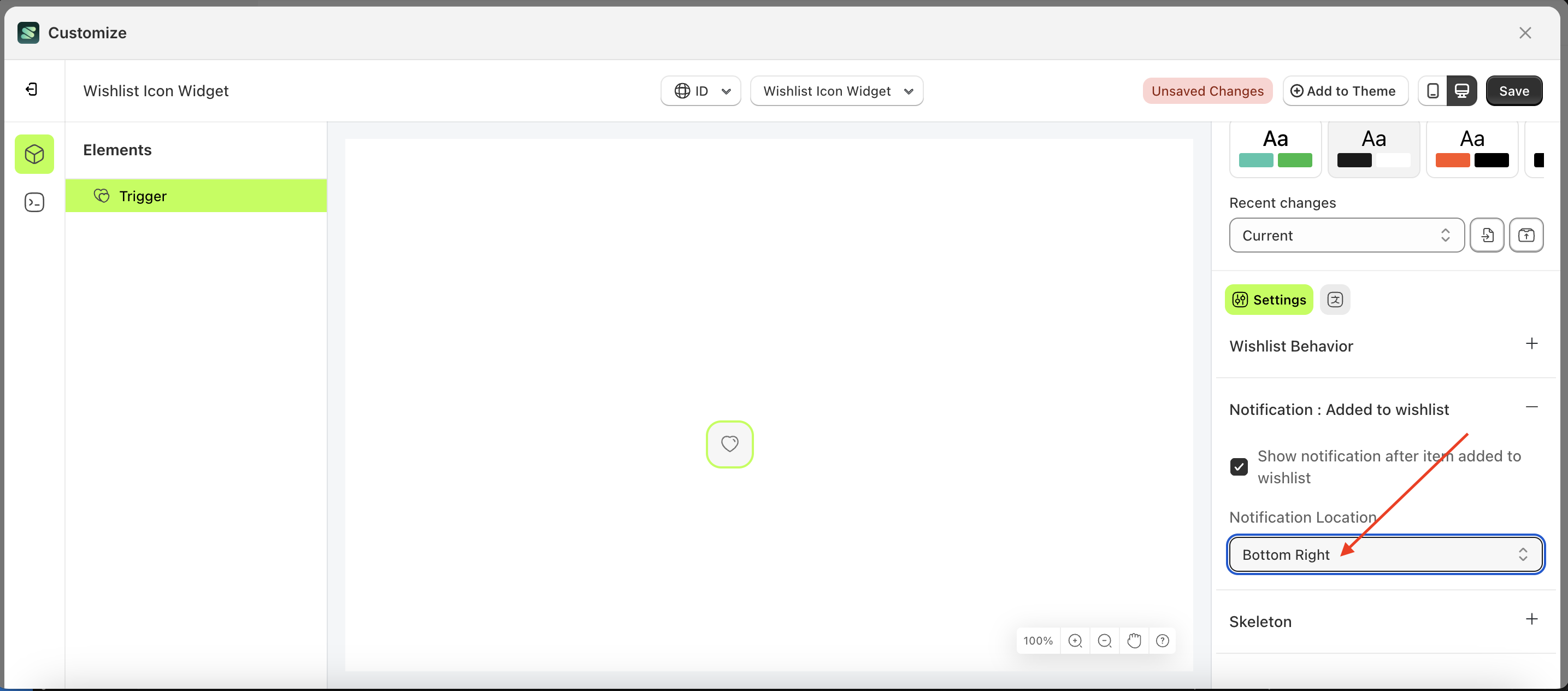Viewport: 1568px width, 691px height.
Task: Click the zoom in magnifier icon
Action: [1075, 641]
